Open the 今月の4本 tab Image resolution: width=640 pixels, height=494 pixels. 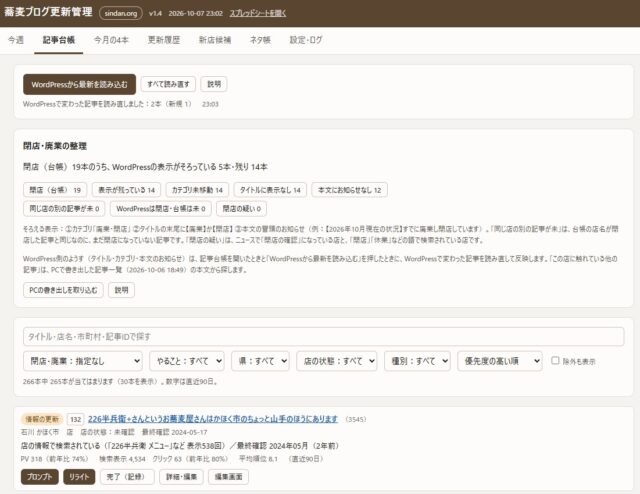coord(111,40)
